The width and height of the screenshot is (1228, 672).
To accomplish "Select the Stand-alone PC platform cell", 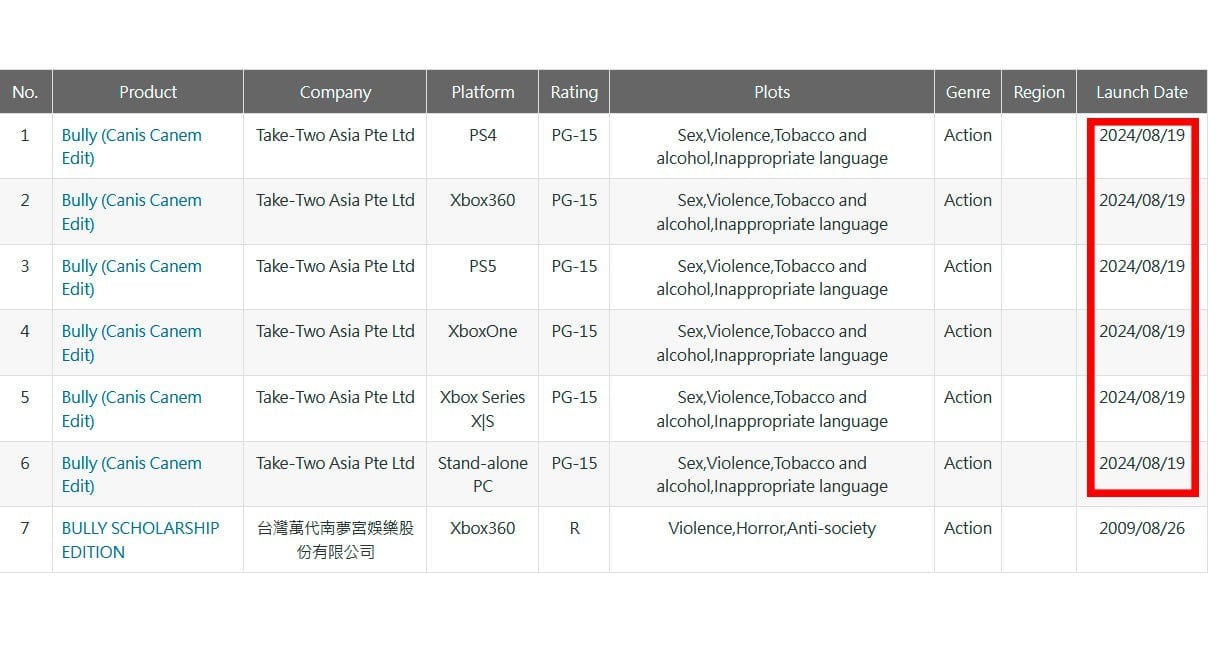I will (x=483, y=475).
